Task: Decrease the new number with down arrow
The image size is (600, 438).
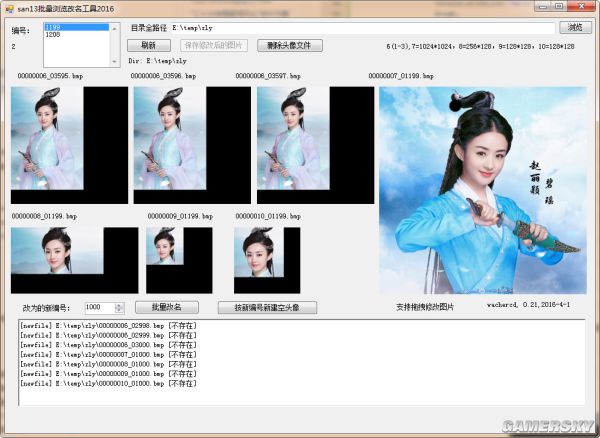Action: pos(119,310)
